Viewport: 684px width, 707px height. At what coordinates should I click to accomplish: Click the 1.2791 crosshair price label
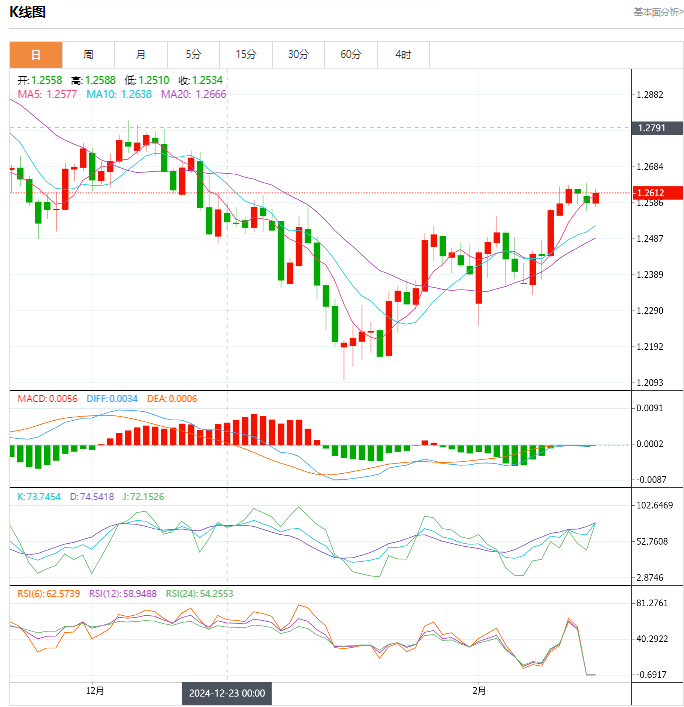656,128
